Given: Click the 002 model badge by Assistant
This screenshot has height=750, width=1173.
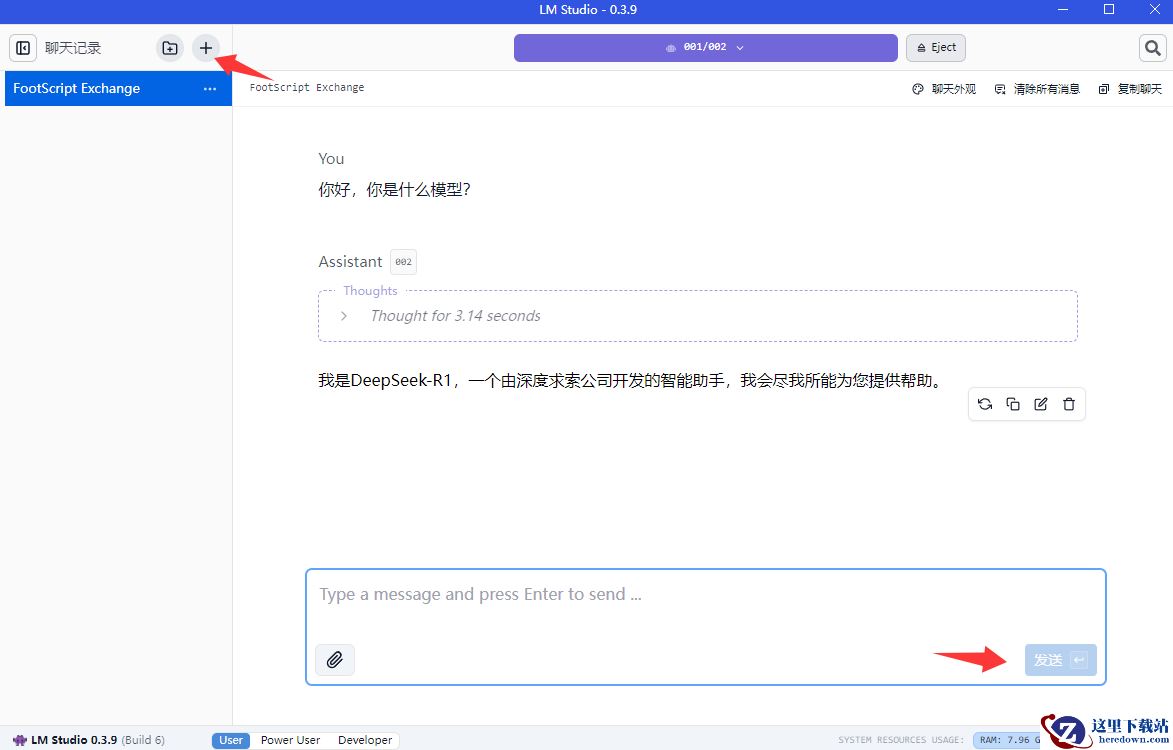Looking at the screenshot, I should pos(403,262).
